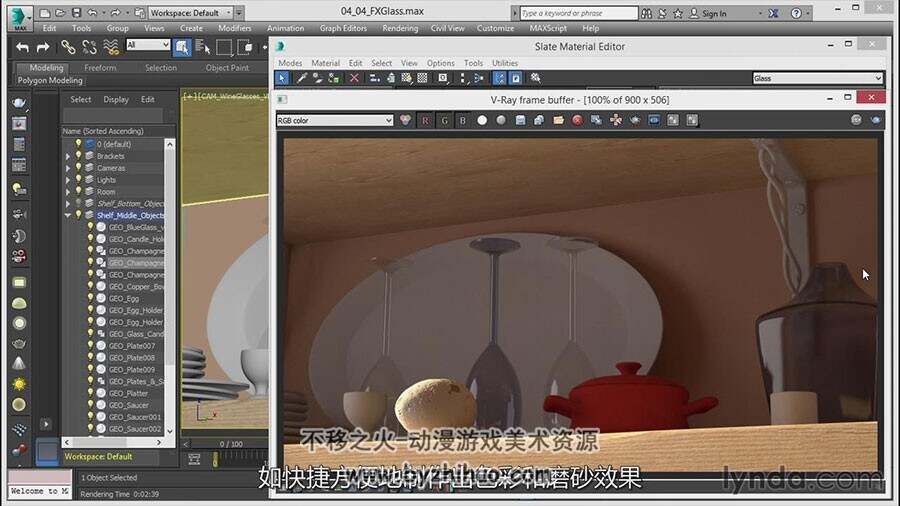
Task: Open the Slate Utilities menu
Action: click(x=505, y=63)
